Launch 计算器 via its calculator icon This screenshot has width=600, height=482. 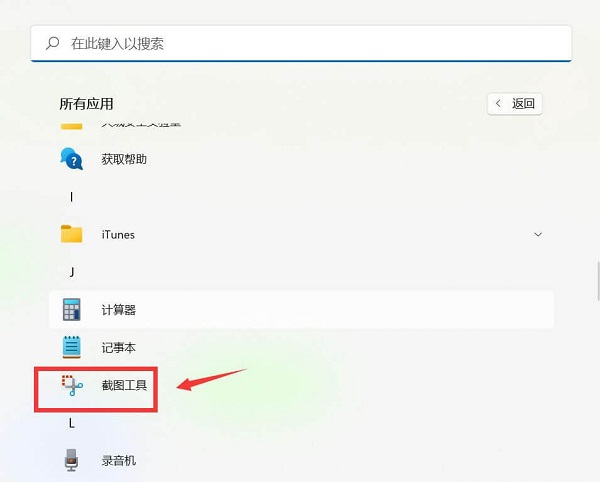pos(71,310)
